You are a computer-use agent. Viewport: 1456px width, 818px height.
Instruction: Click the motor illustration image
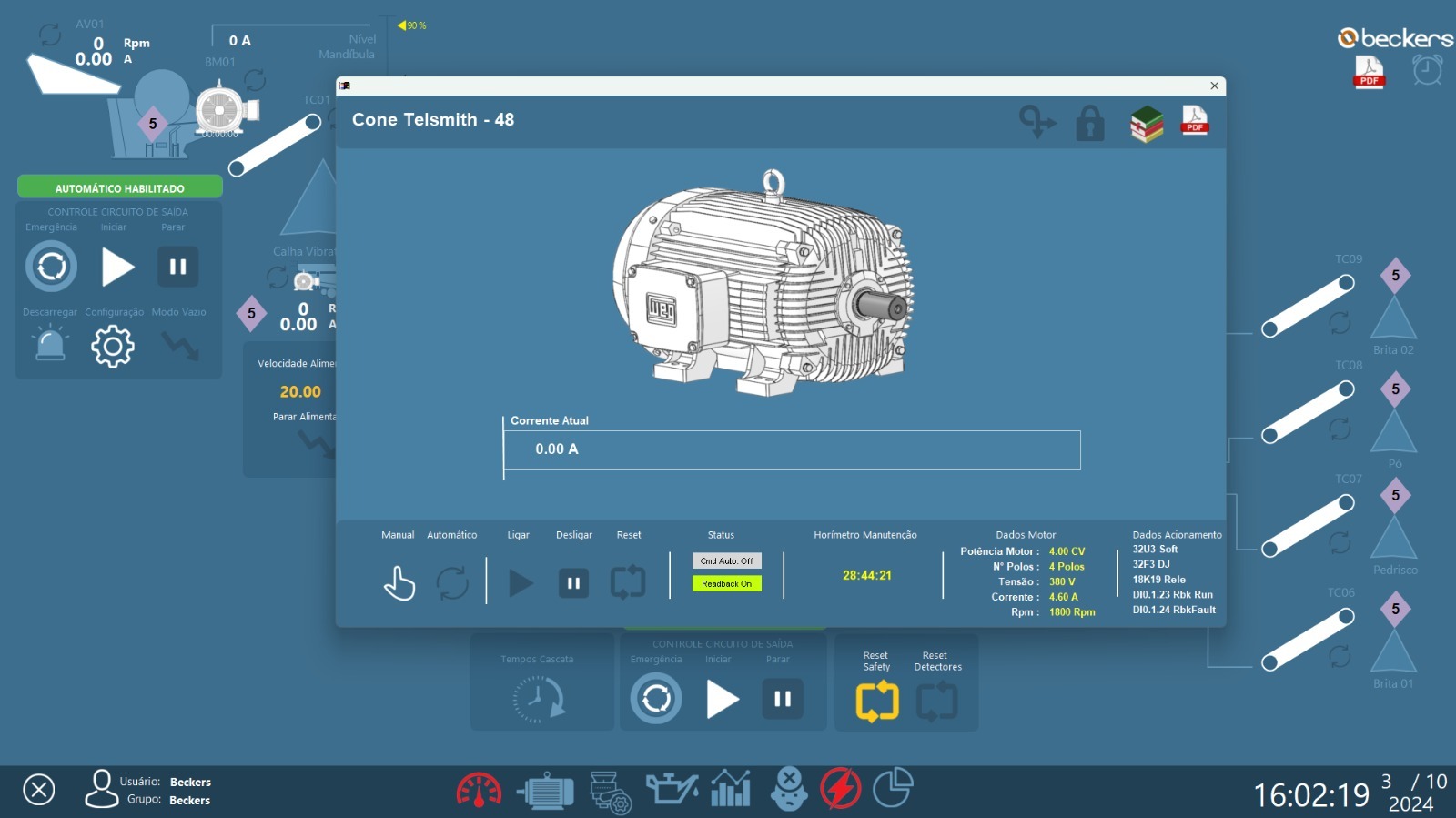(x=764, y=284)
